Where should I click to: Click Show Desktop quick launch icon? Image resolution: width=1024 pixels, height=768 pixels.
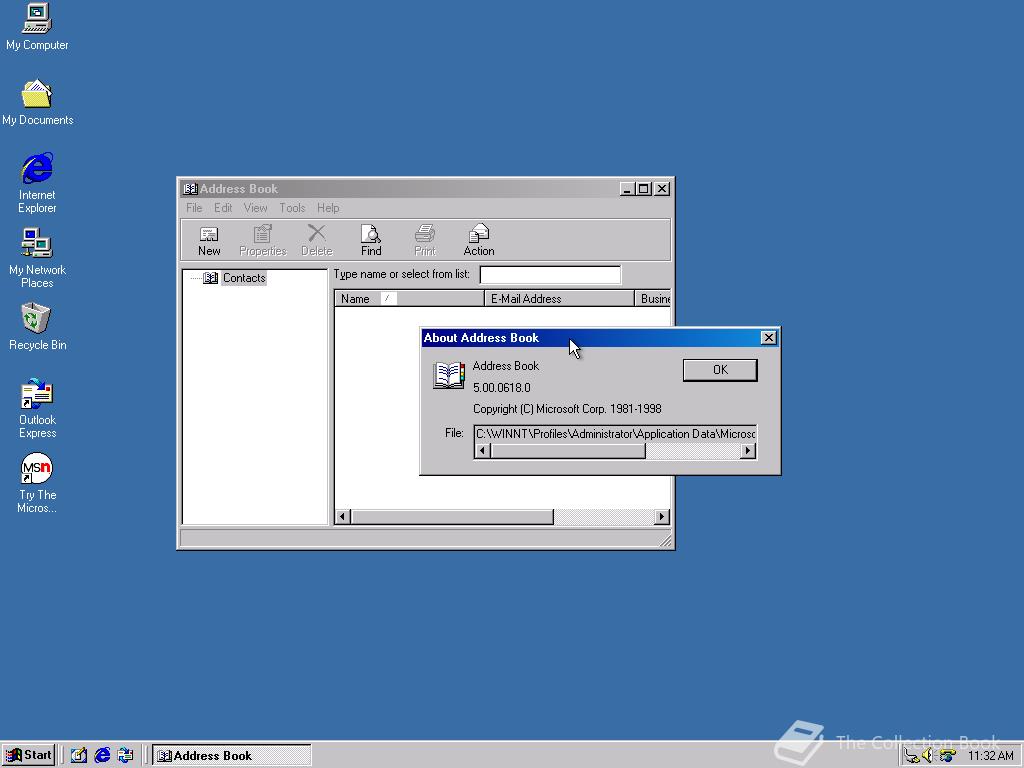[78, 756]
